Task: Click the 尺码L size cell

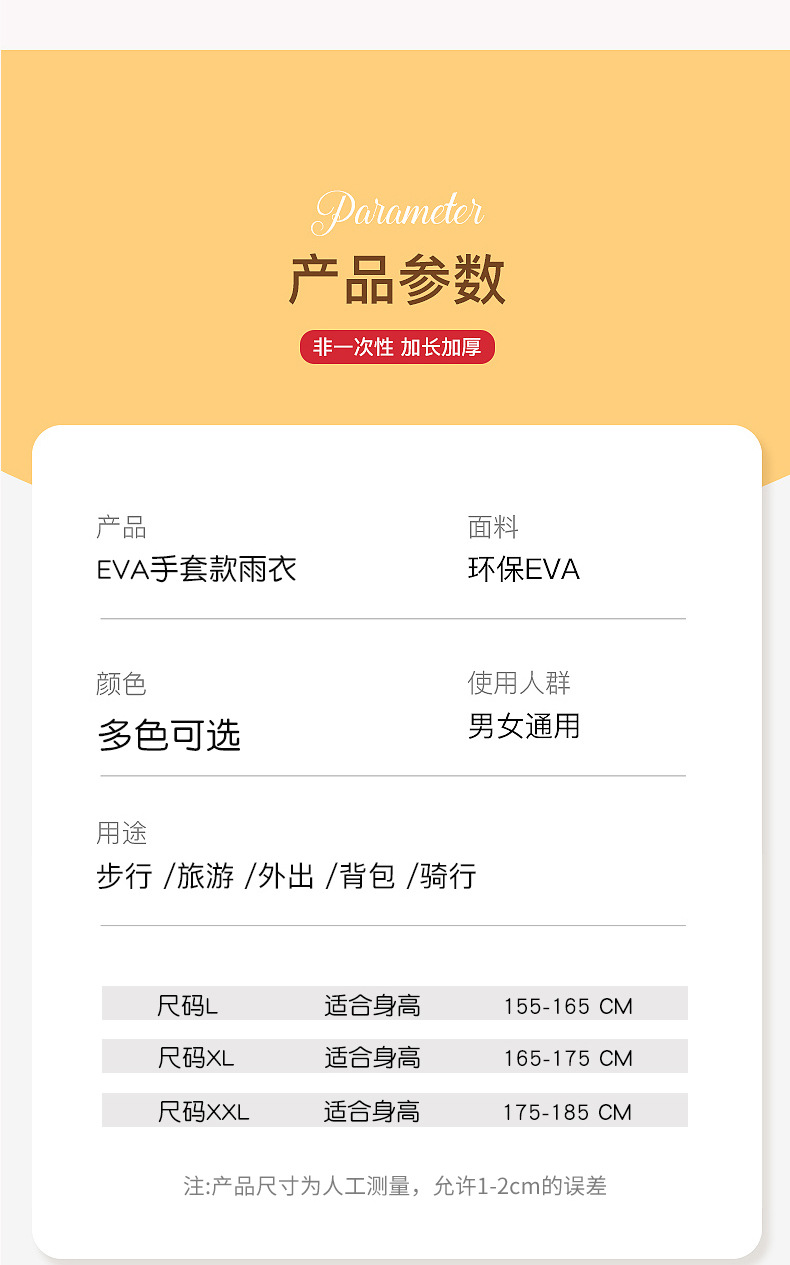Action: tap(187, 1005)
